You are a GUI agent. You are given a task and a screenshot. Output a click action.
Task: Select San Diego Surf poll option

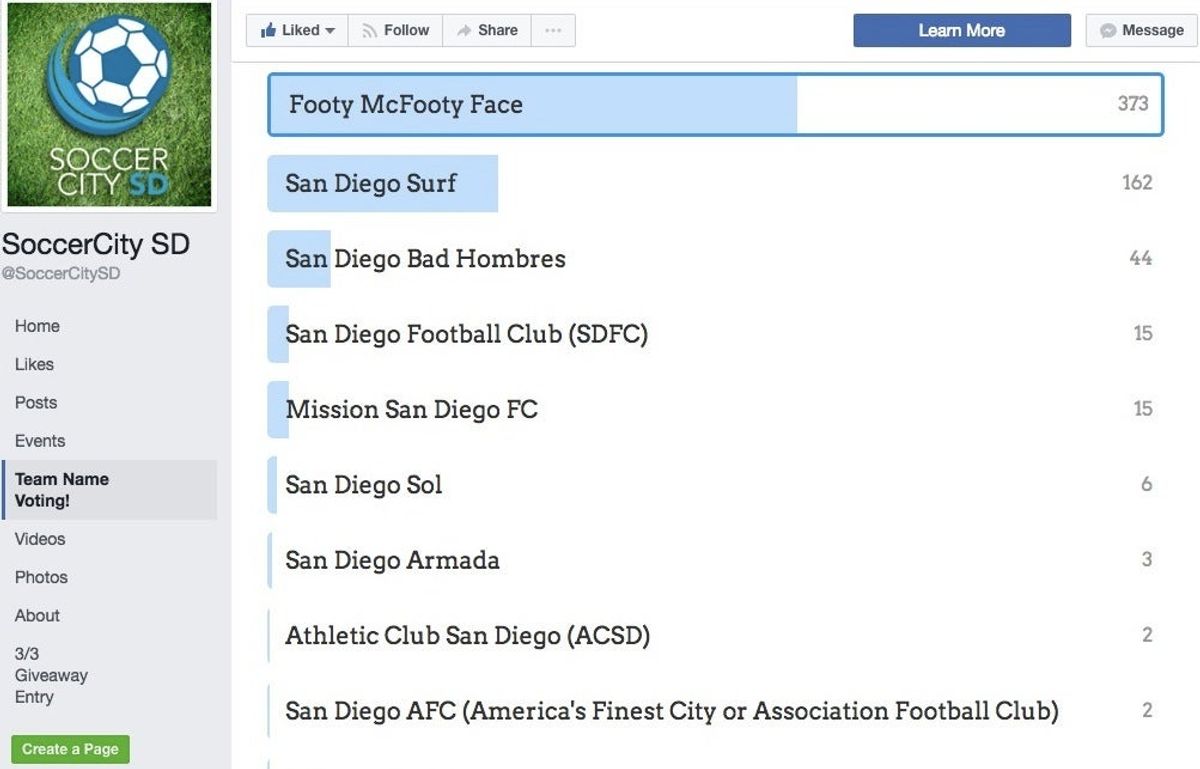[715, 183]
